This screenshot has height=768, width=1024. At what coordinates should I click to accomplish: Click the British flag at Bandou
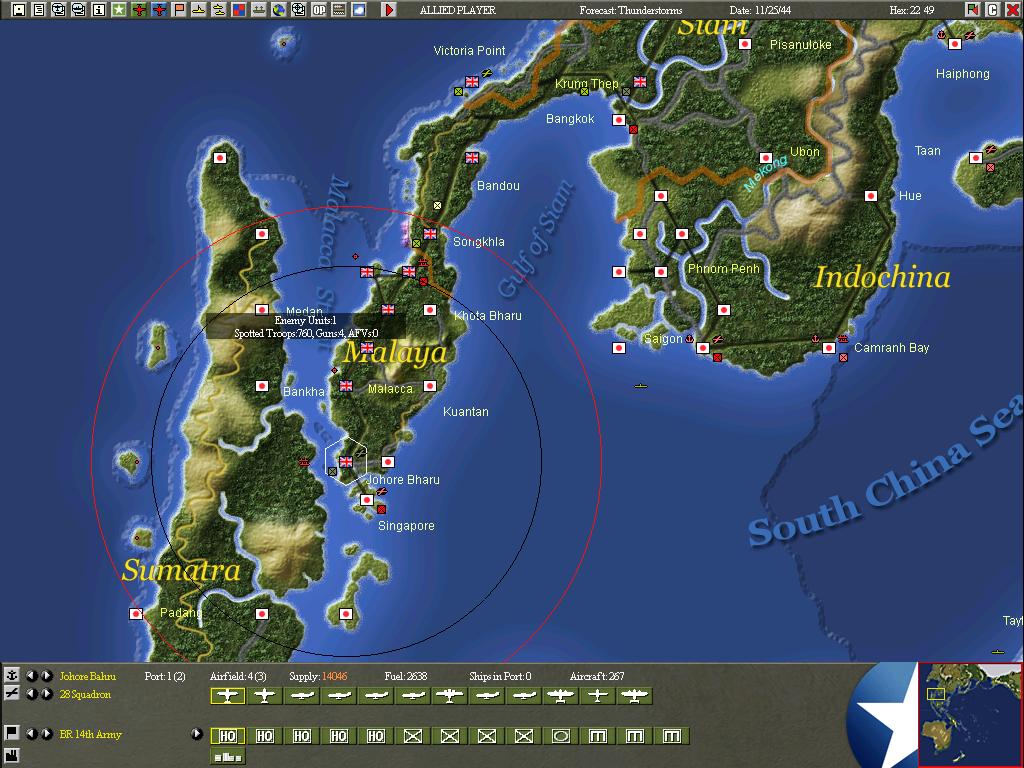pyautogui.click(x=472, y=157)
